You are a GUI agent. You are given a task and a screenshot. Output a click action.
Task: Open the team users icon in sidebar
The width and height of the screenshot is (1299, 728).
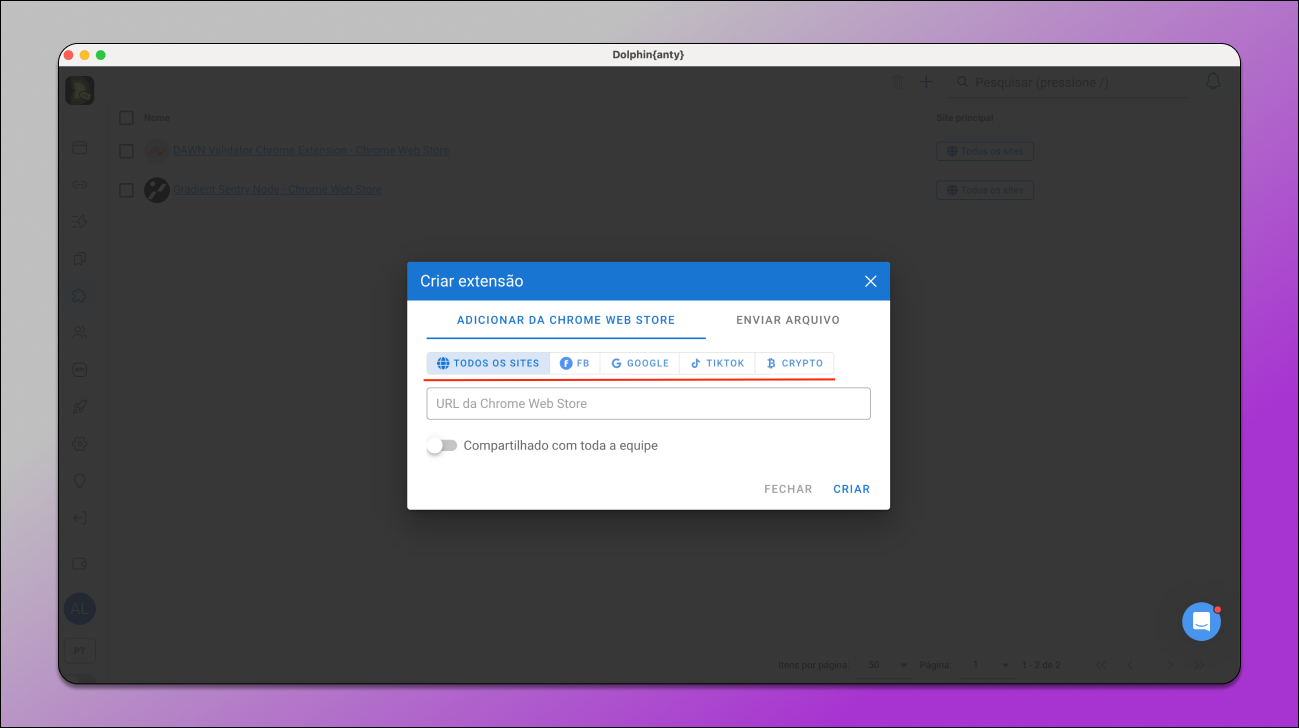pyautogui.click(x=80, y=332)
